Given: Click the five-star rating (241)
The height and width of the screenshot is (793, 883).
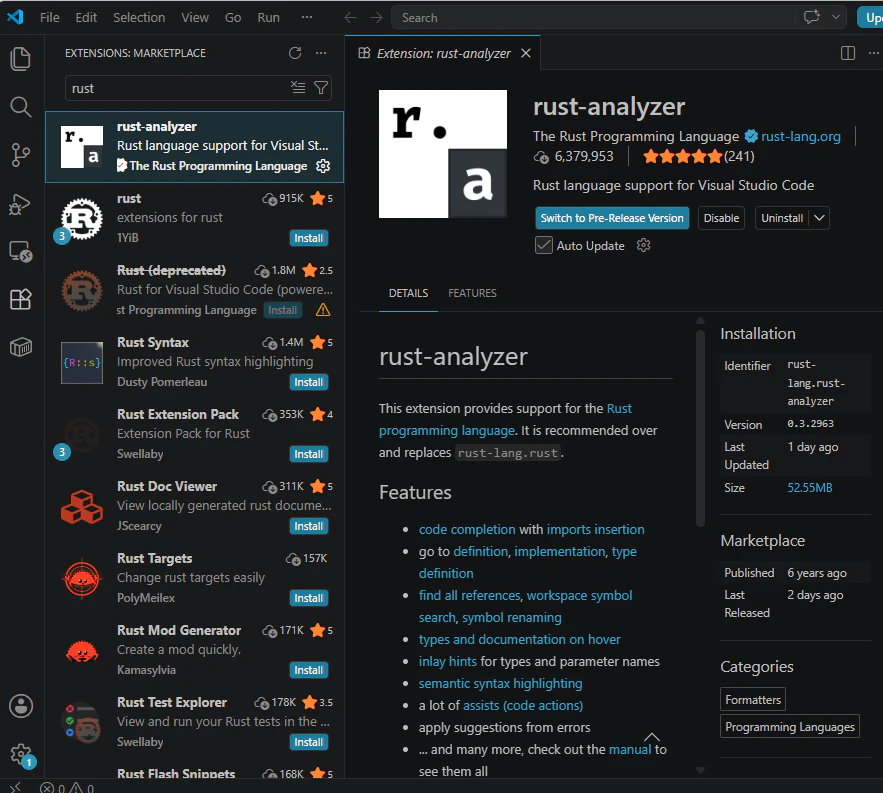Looking at the screenshot, I should point(698,156).
